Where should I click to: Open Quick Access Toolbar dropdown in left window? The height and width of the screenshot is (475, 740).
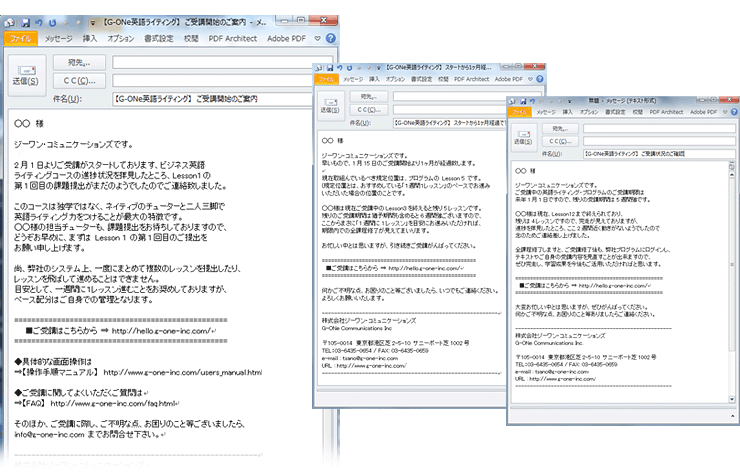point(93,23)
